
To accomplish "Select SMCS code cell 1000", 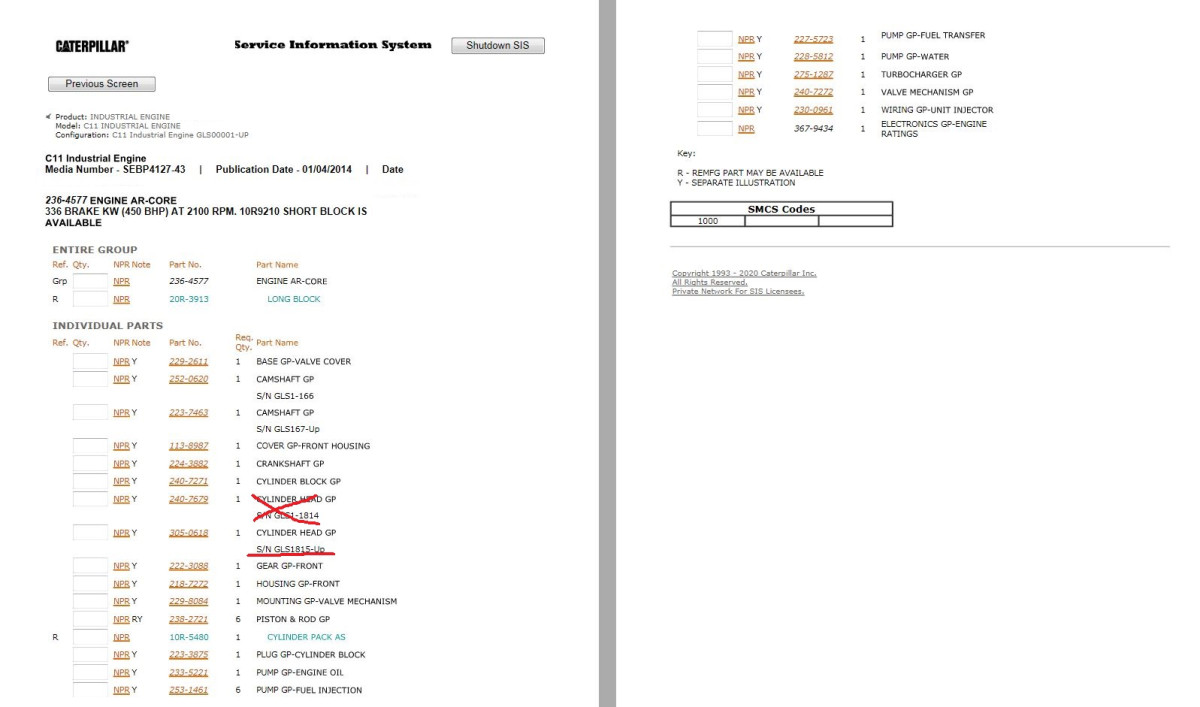I will (708, 221).
